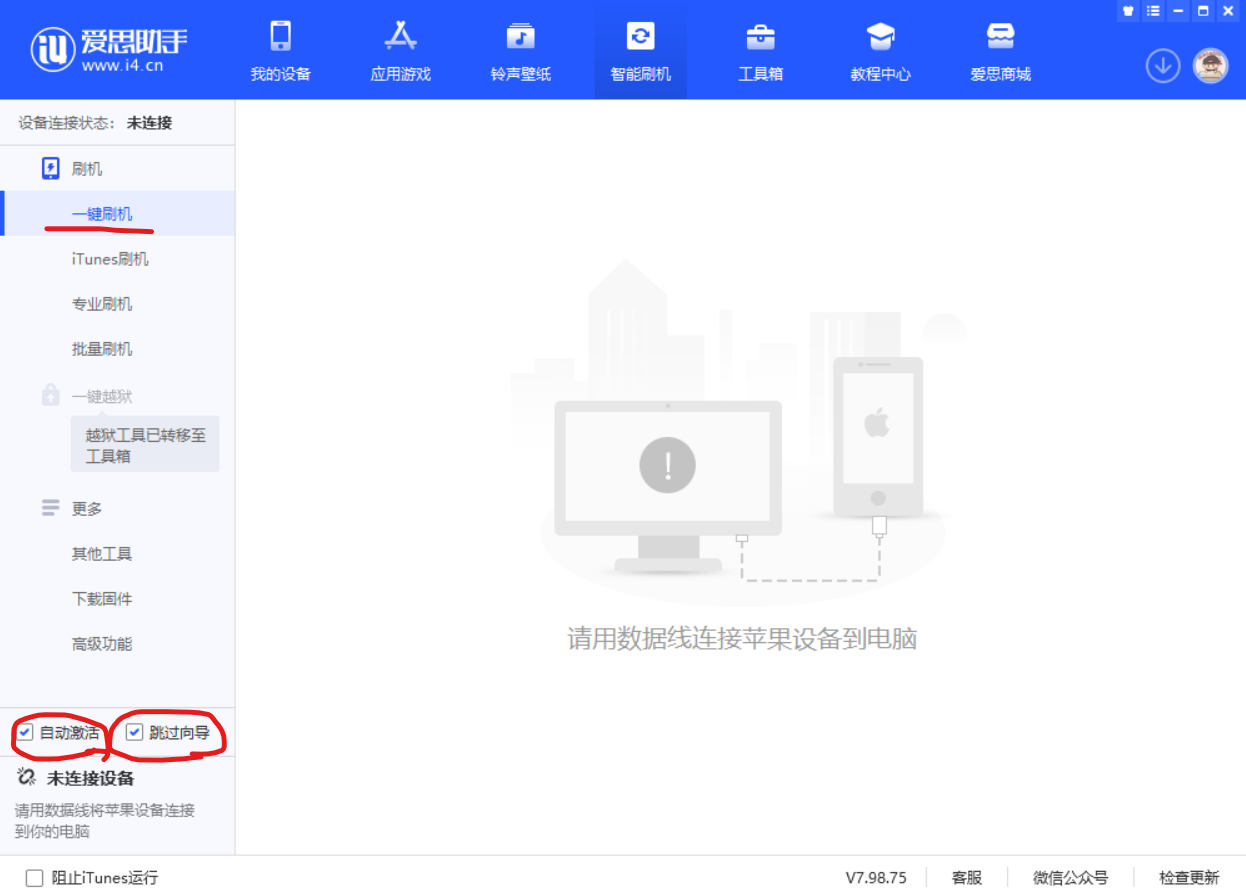Open the skin (shirt) theme icon
This screenshot has width=1246, height=893.
click(x=1129, y=11)
